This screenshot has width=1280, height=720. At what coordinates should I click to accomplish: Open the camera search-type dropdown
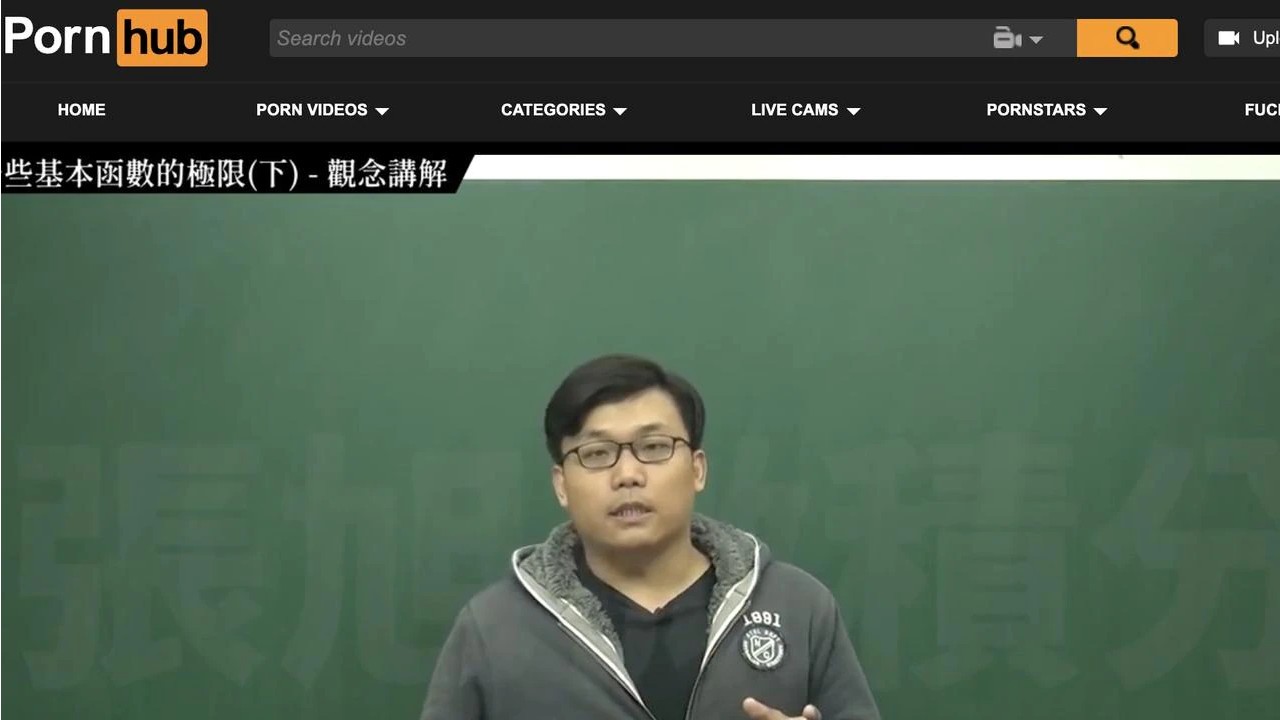coord(1018,39)
